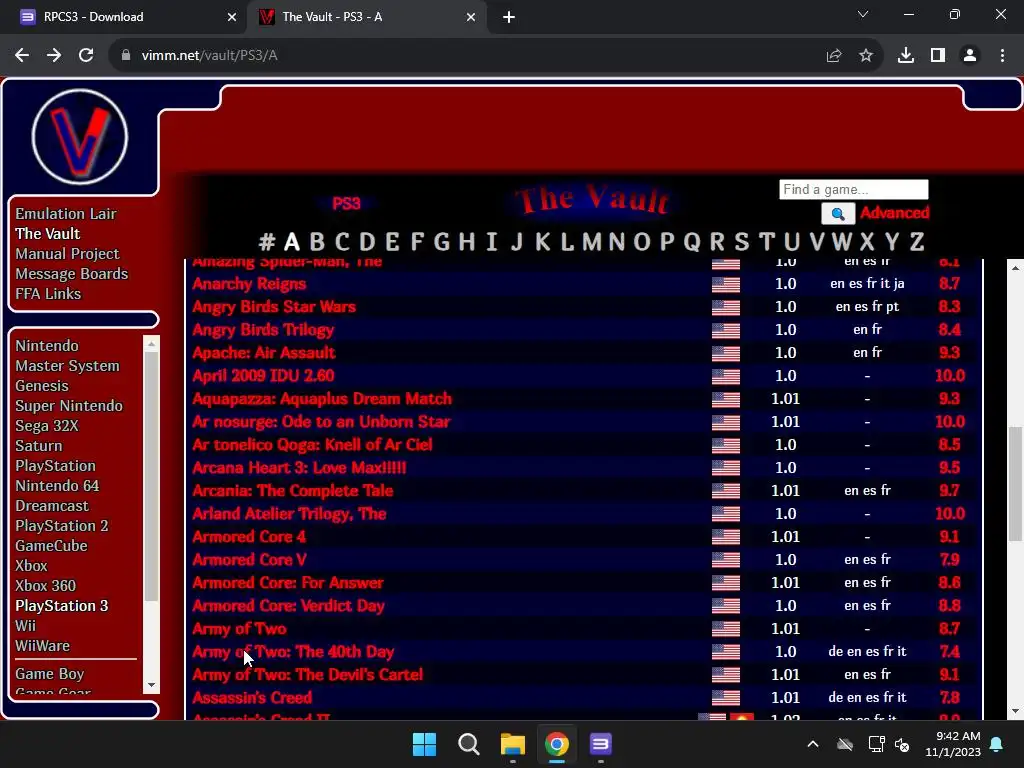The height and width of the screenshot is (768, 1024).
Task: Click the system list scroll up arrow
Action: [152, 343]
